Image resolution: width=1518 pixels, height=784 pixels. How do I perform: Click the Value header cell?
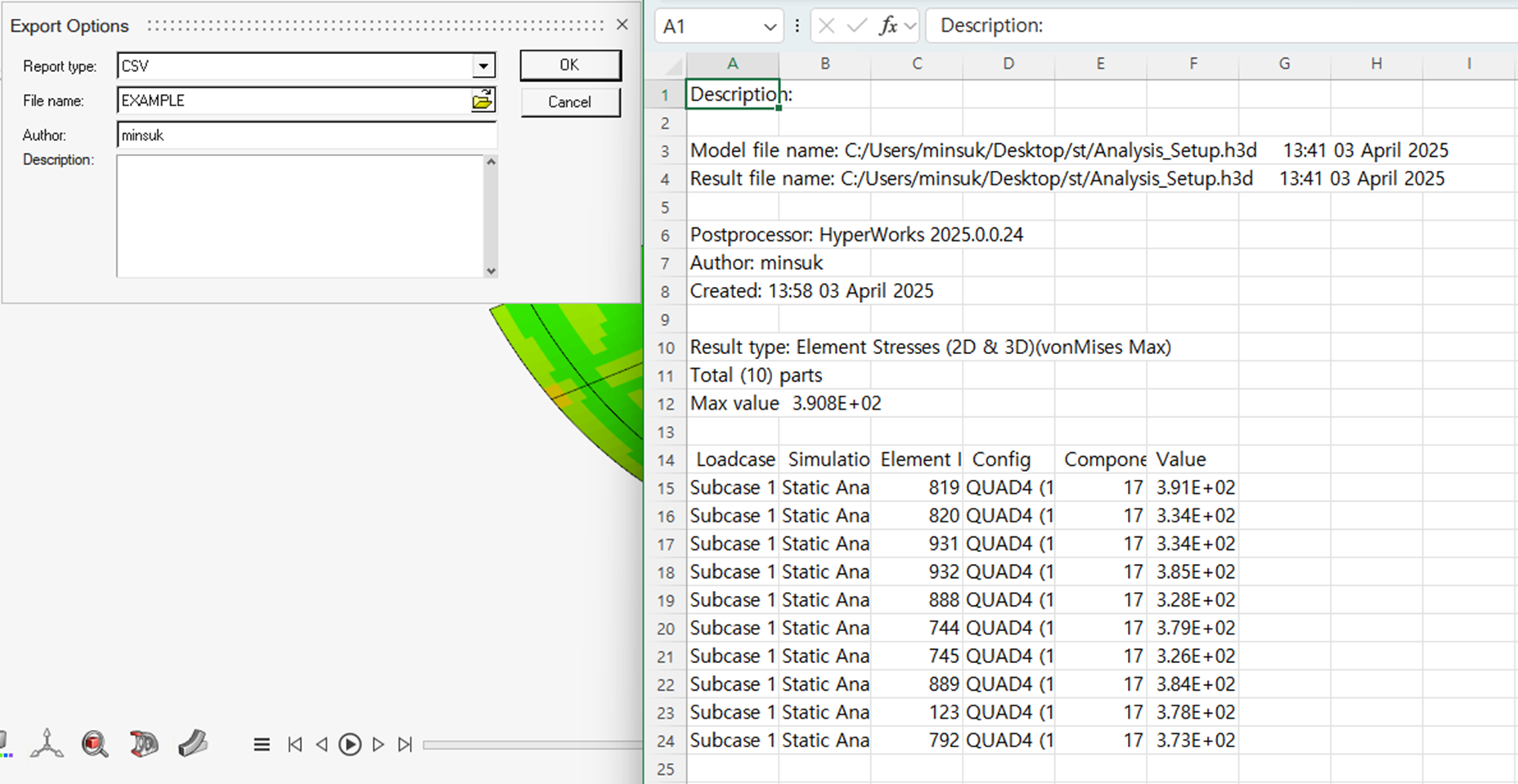click(x=1192, y=459)
